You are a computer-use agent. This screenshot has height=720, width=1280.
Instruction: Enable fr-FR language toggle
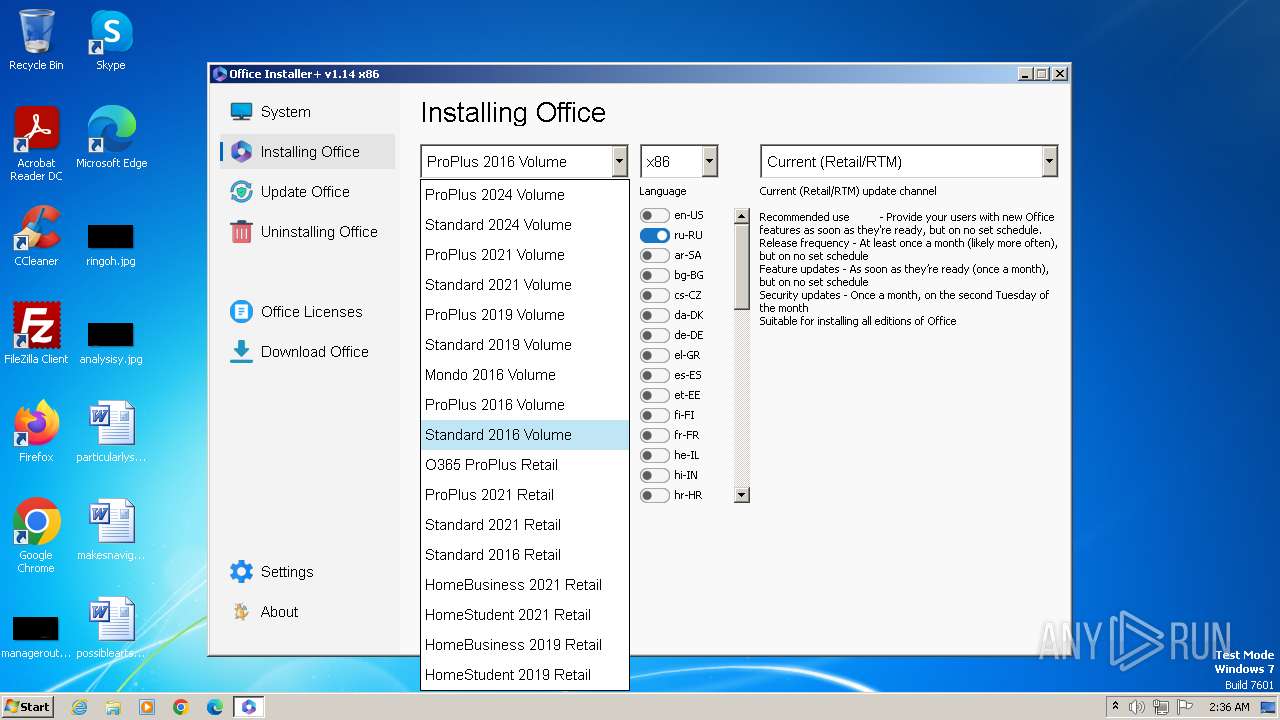pos(655,435)
